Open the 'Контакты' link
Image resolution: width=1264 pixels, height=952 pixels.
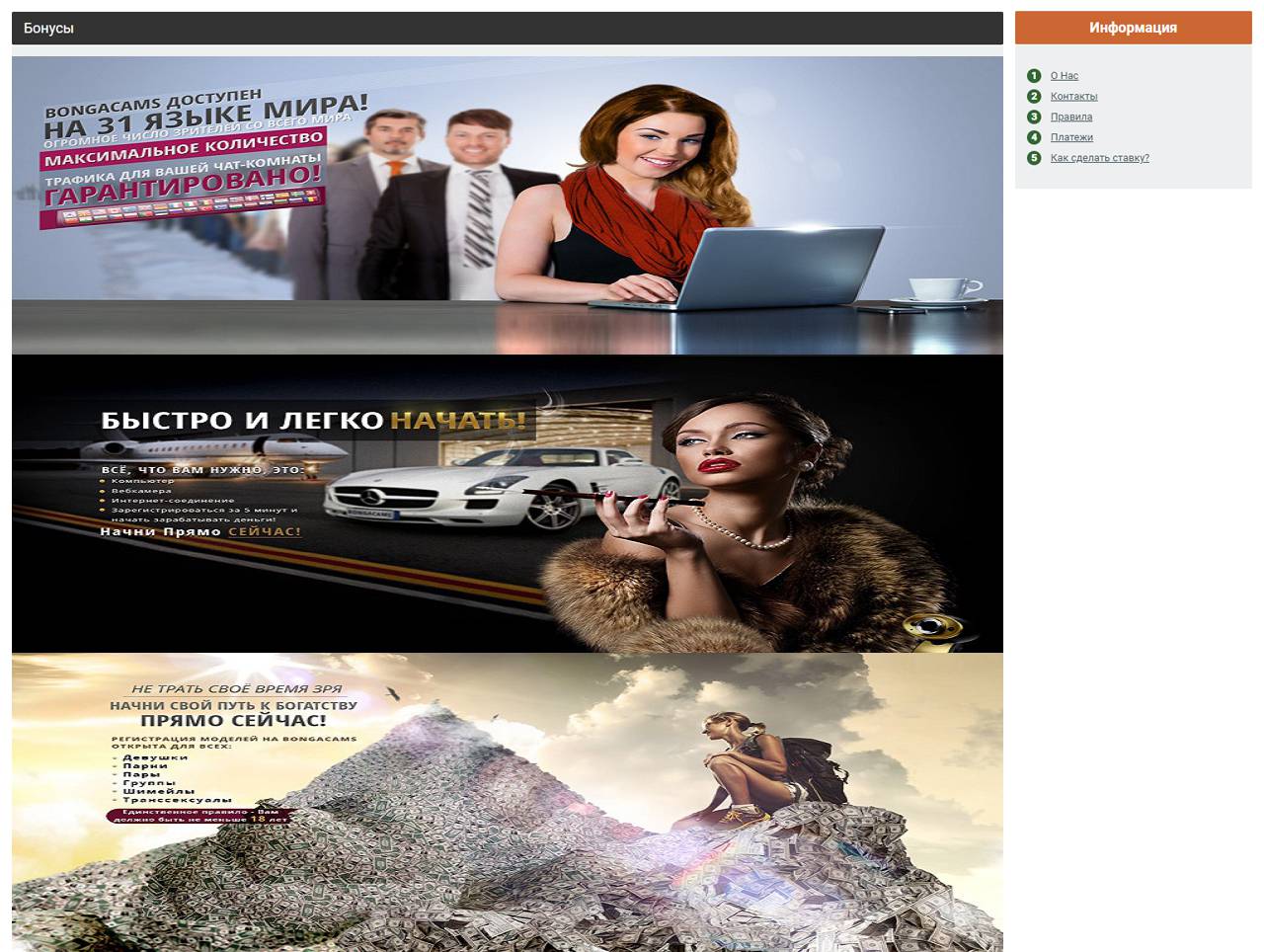(x=1073, y=97)
